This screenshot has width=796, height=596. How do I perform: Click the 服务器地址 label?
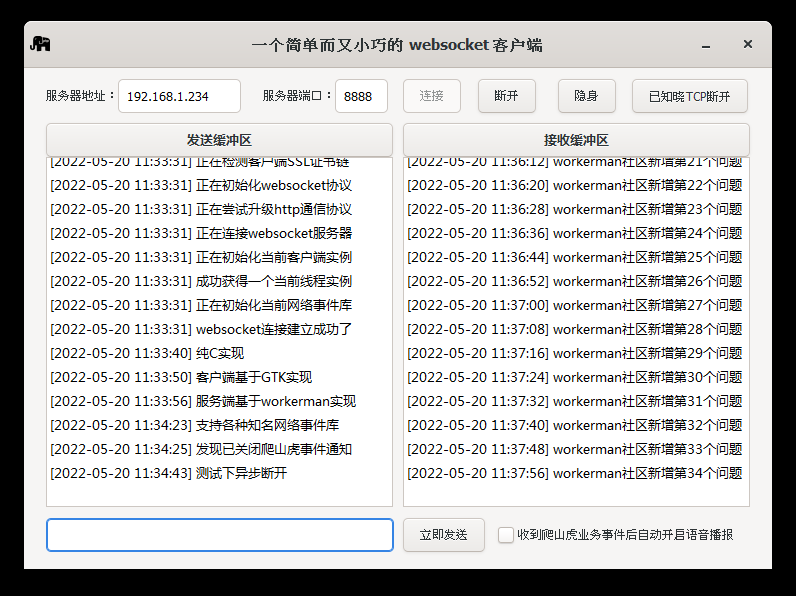(x=80, y=95)
